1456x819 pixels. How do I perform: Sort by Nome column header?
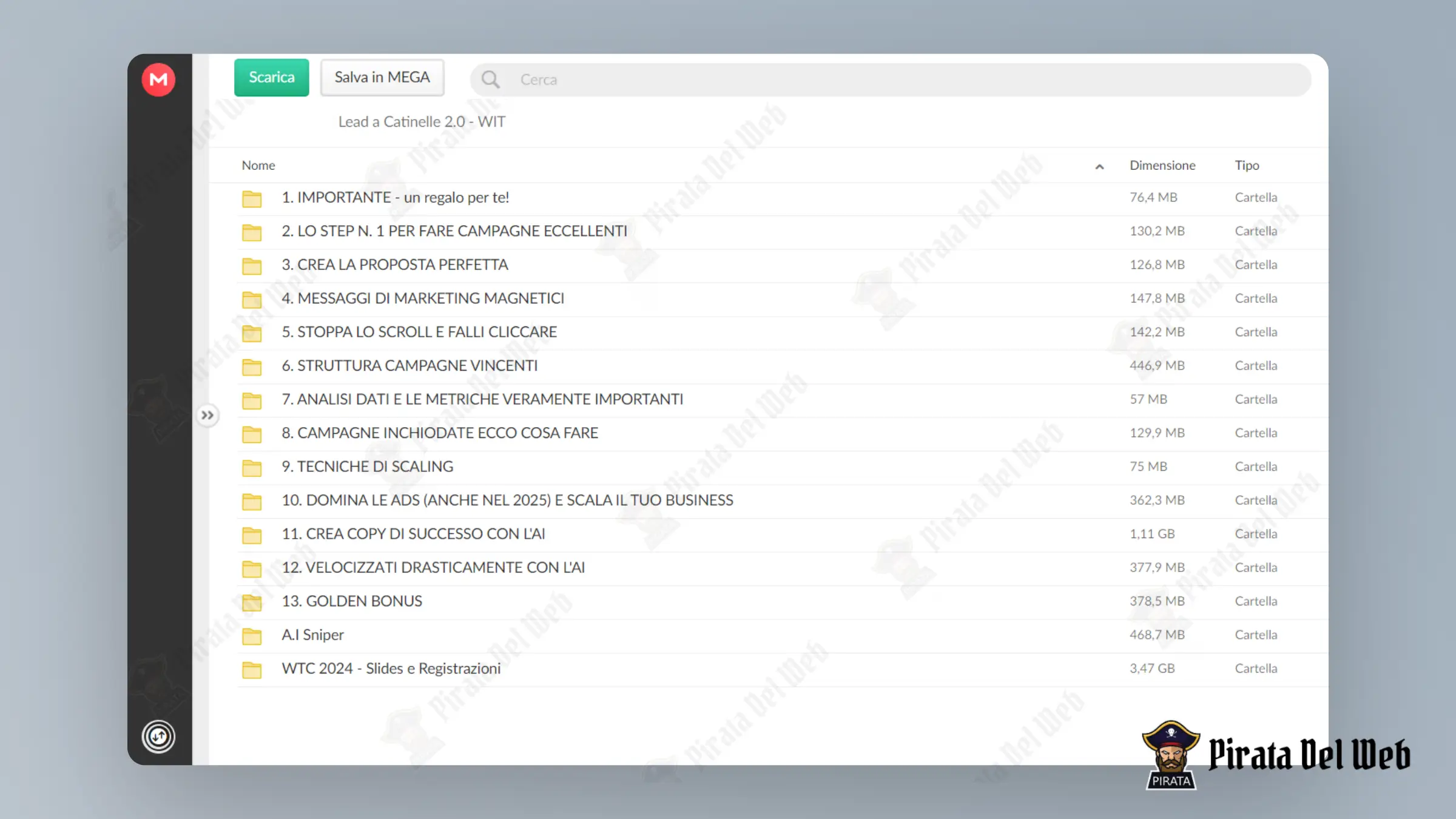coord(258,165)
